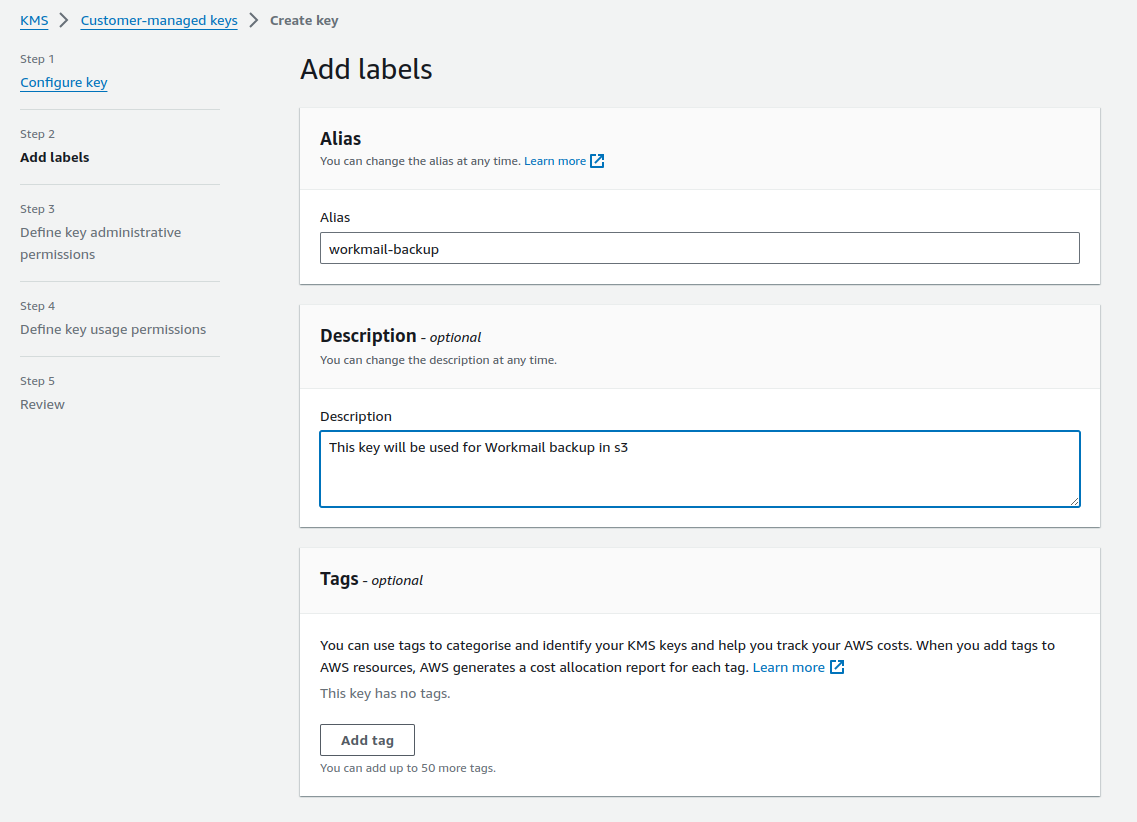Select the Create key breadcrumb text

pos(304,20)
